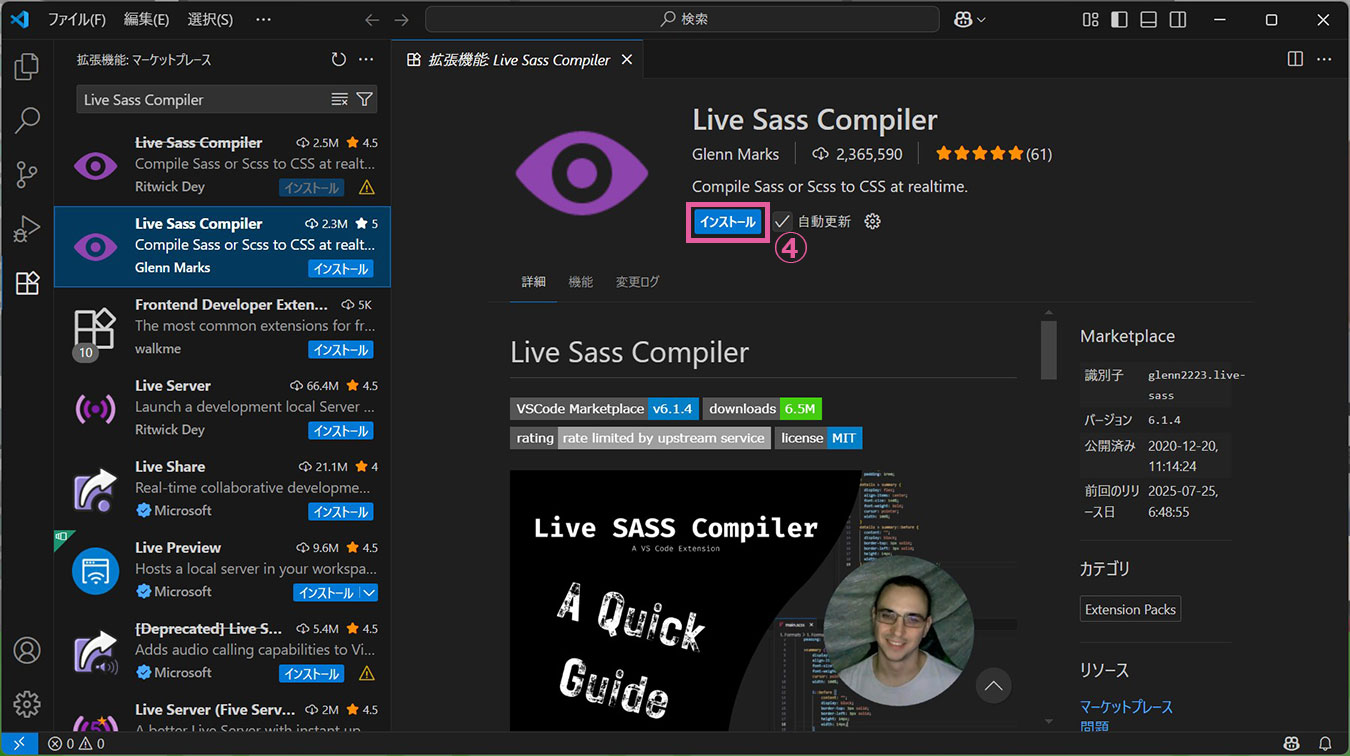The height and width of the screenshot is (756, 1350).
Task: Install the Live Server extension
Action: [x=340, y=431]
